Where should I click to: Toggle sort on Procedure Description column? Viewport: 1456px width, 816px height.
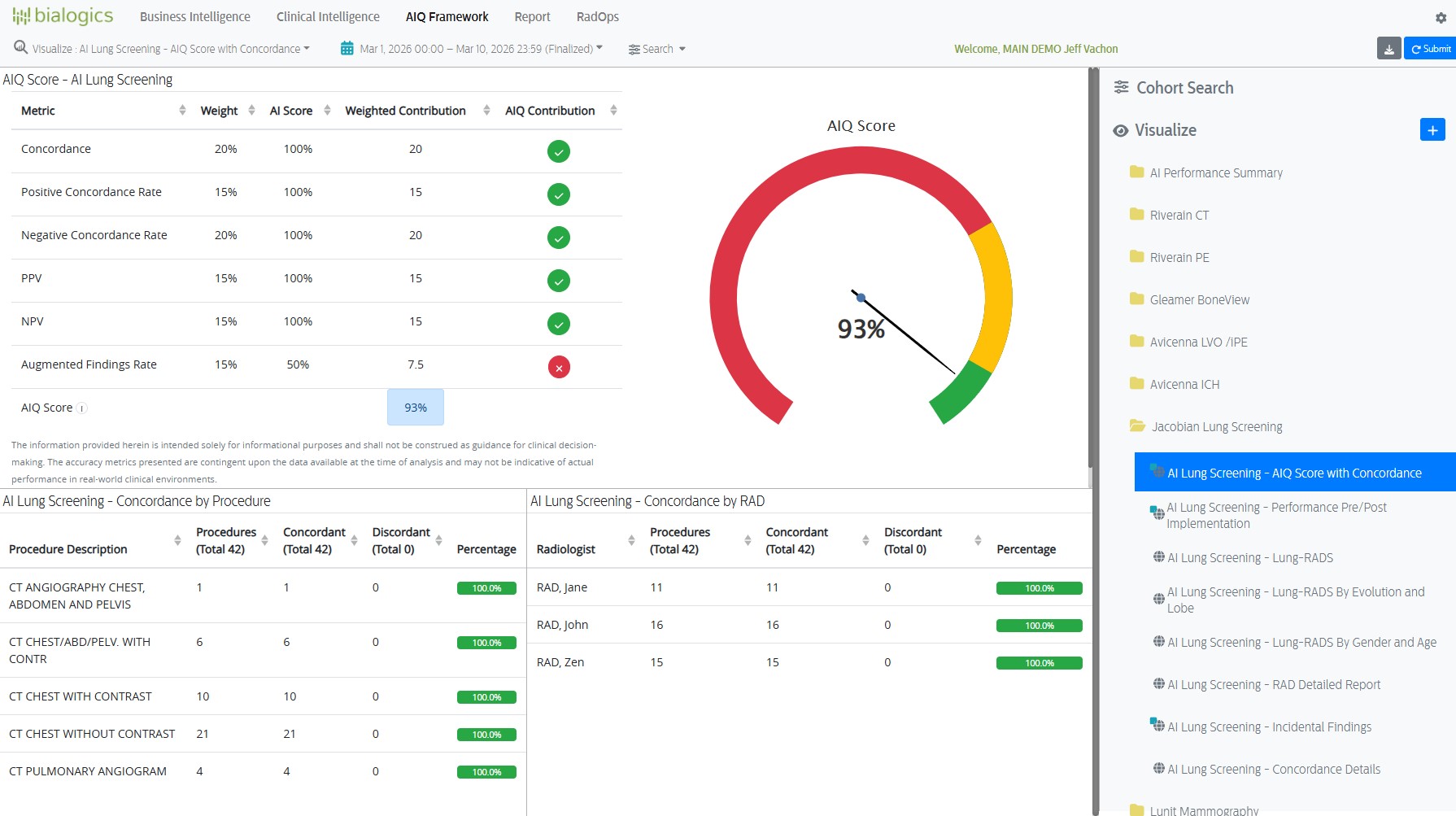177,541
